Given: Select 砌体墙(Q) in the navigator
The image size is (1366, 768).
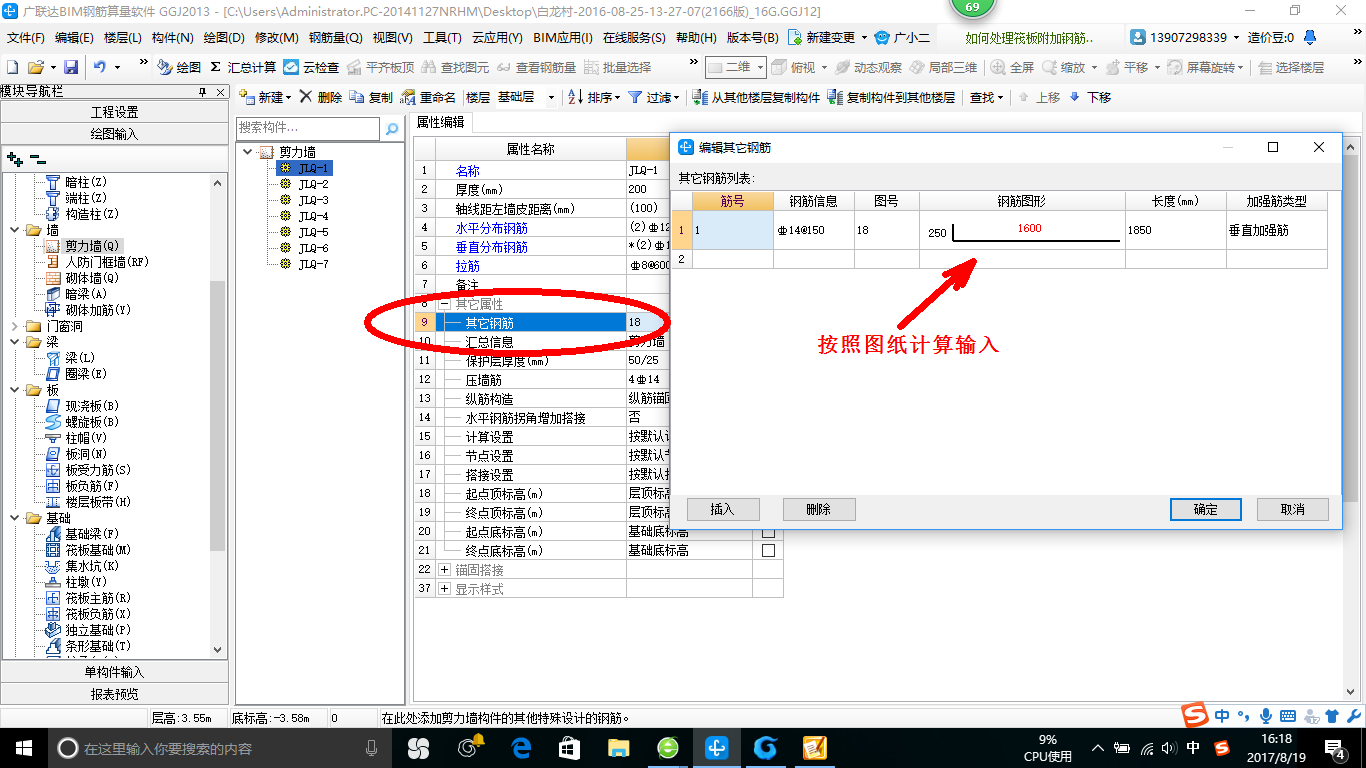Looking at the screenshot, I should tap(92, 278).
